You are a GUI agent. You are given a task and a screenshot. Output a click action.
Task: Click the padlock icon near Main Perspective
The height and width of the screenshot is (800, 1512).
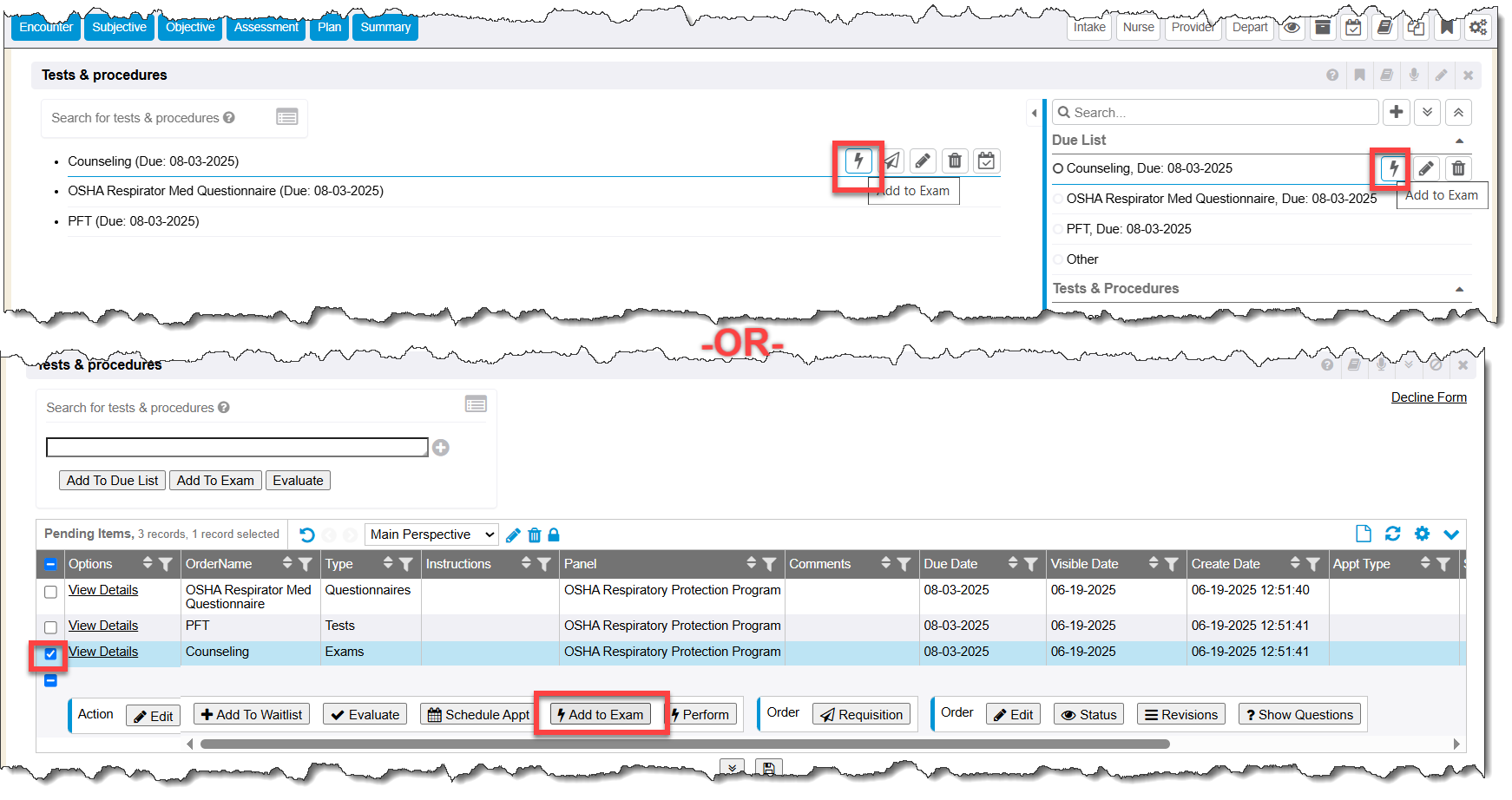coord(554,534)
